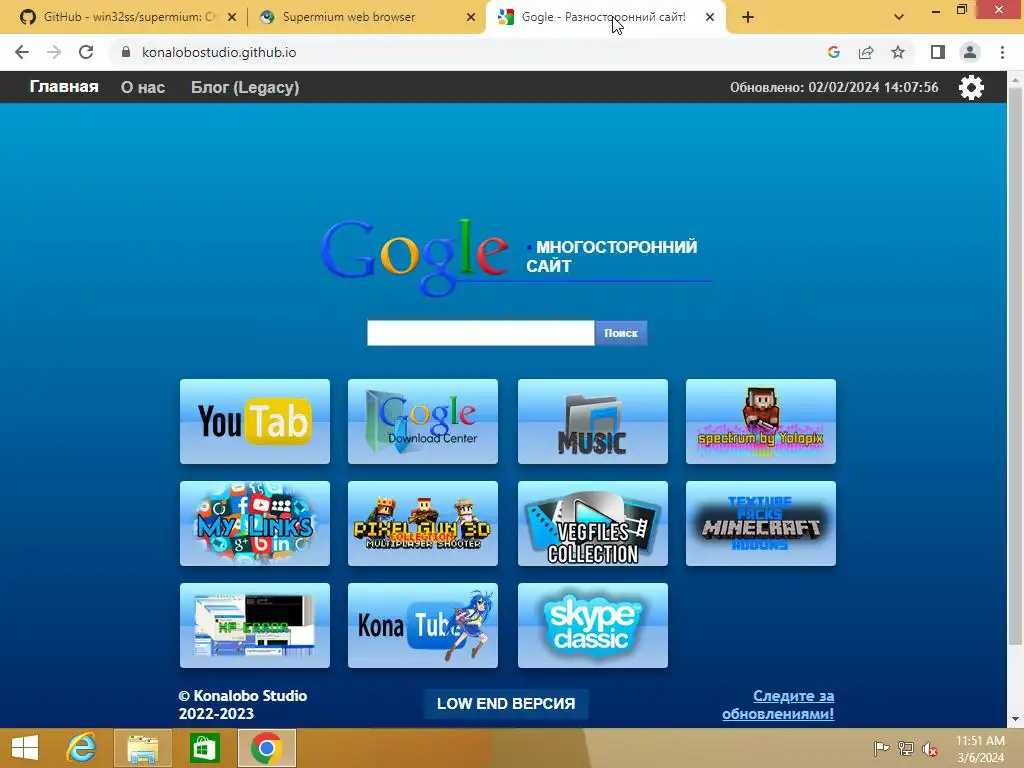Go to the Главная menu item
The image size is (1024, 768).
point(64,87)
